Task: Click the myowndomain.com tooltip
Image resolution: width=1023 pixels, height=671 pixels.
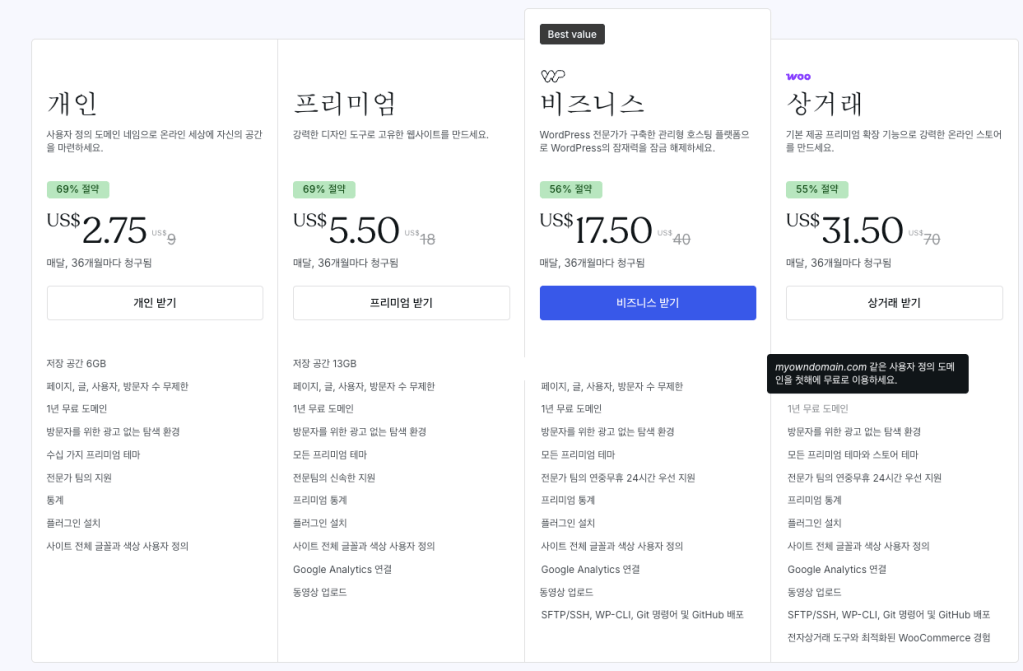Action: click(x=868, y=373)
